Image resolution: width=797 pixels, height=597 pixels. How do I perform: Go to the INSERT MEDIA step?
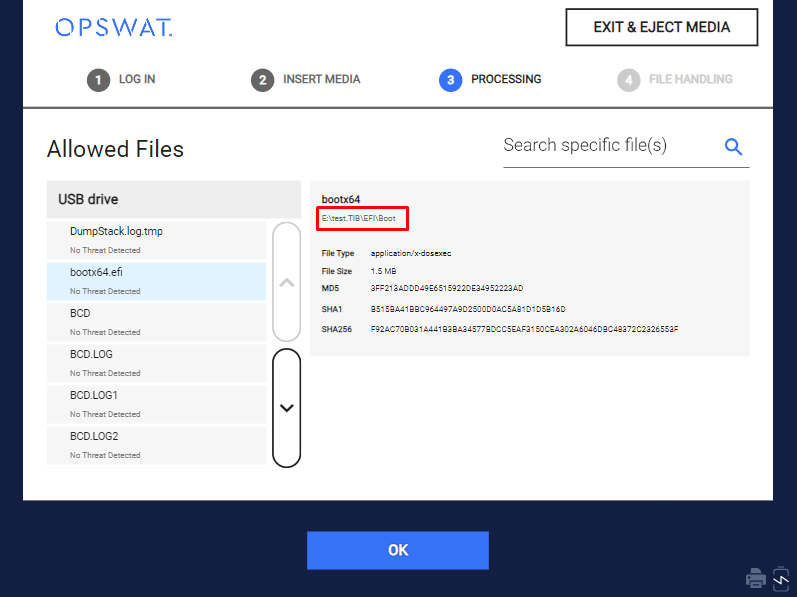305,80
